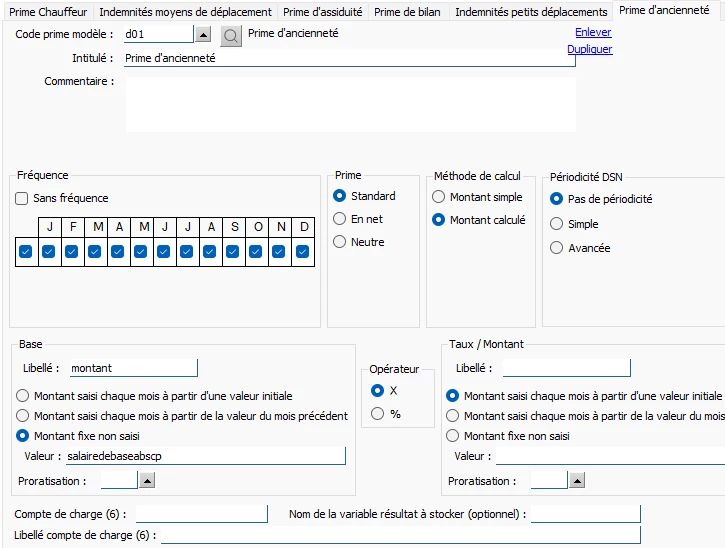Expand the Base Proratisation dropdown
Viewport: 725px width, 548px height.
pyautogui.click(x=147, y=481)
